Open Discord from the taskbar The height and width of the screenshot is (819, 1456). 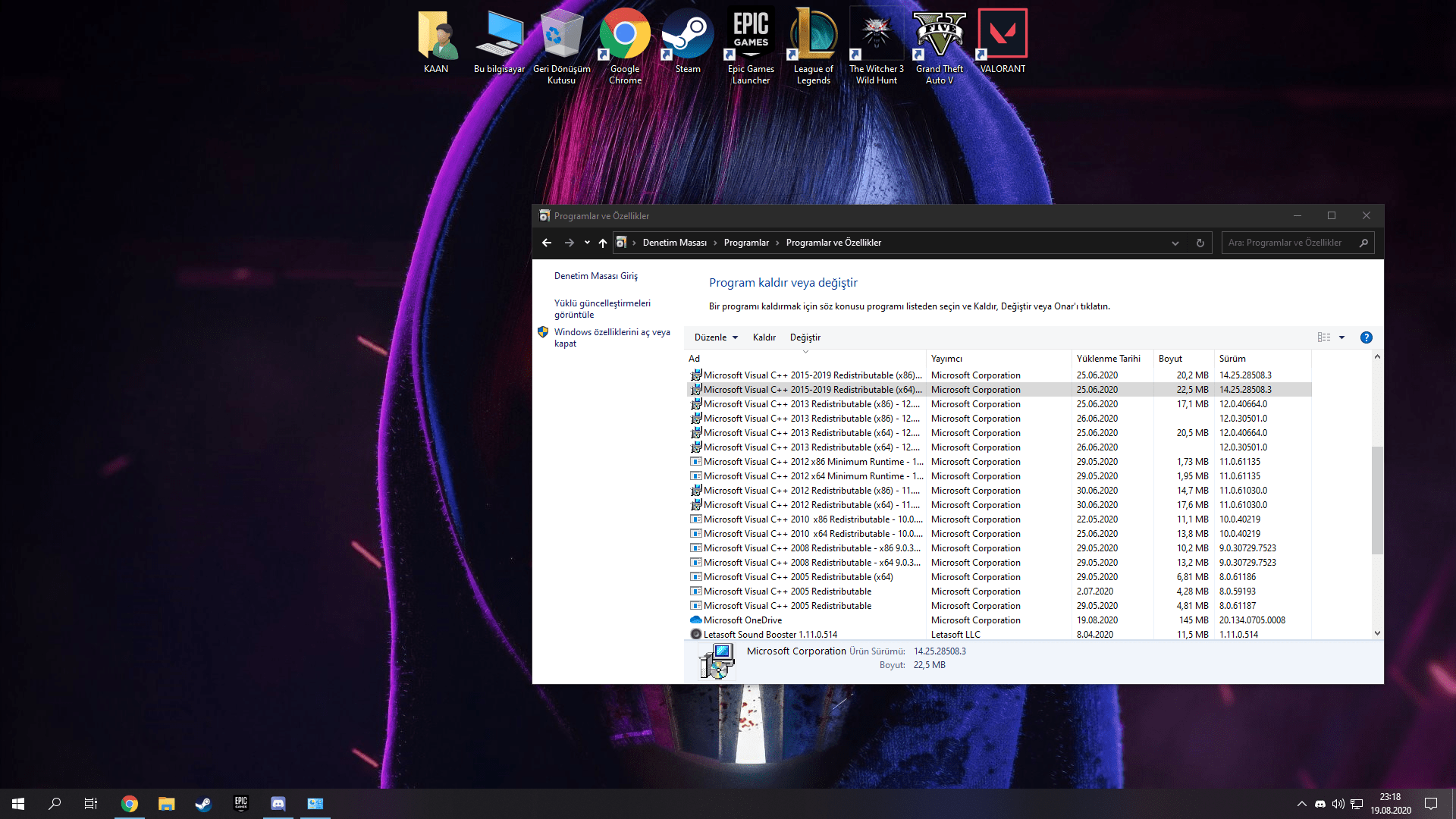coord(278,804)
